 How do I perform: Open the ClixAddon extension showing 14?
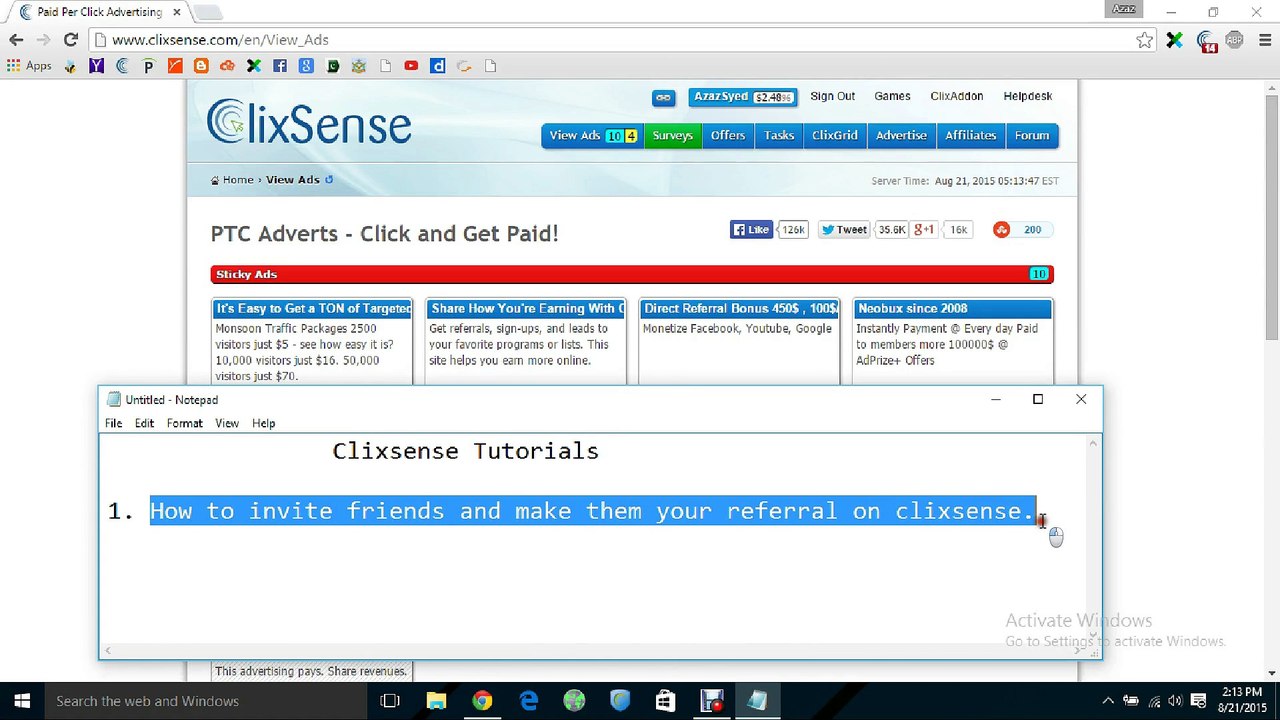pyautogui.click(x=1206, y=41)
